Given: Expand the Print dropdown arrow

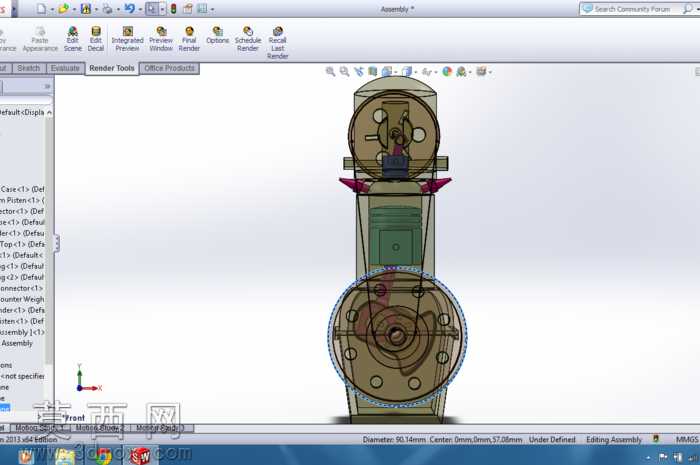Looking at the screenshot, I should (x=118, y=9).
